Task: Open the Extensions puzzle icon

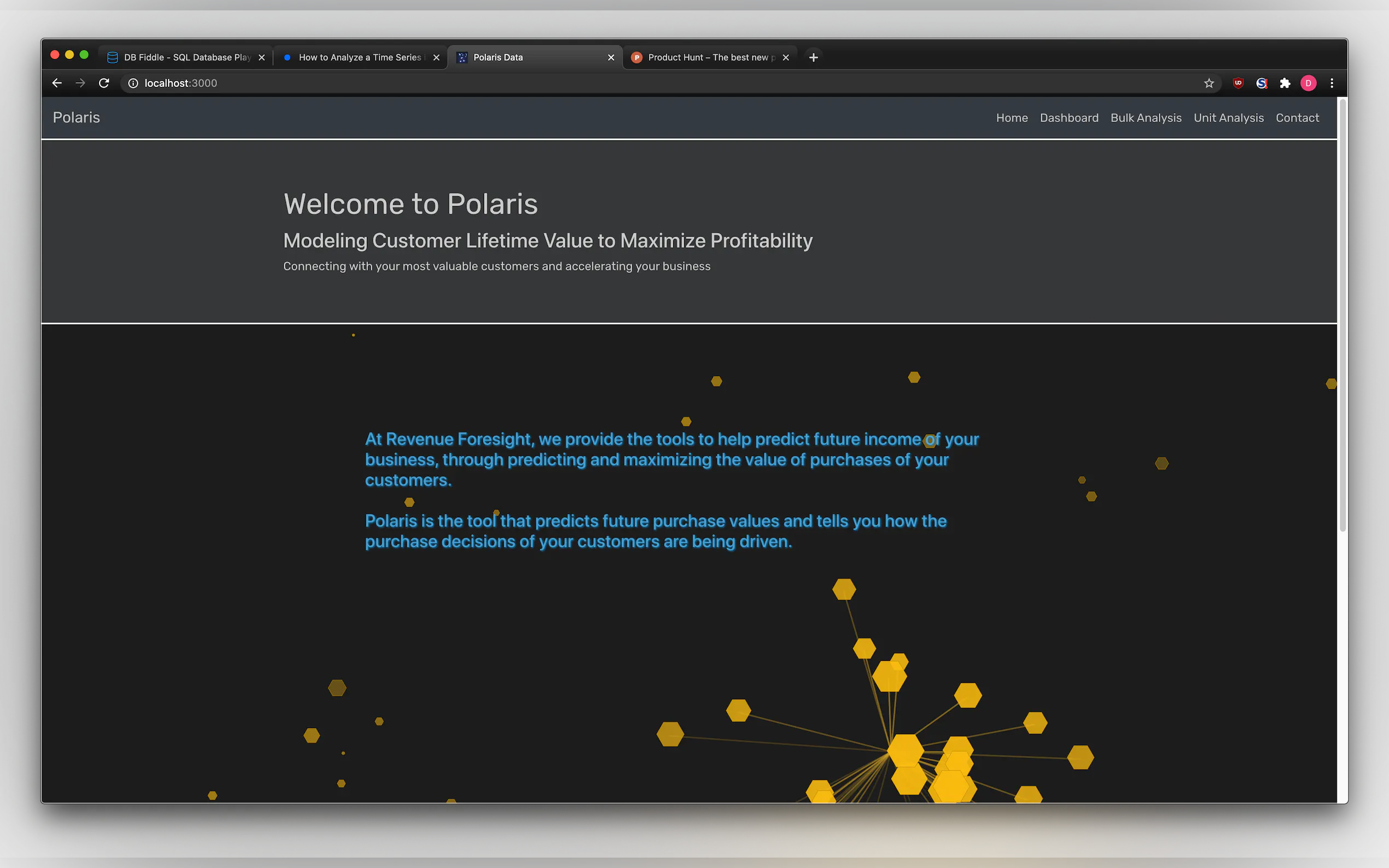Action: pos(1285,83)
